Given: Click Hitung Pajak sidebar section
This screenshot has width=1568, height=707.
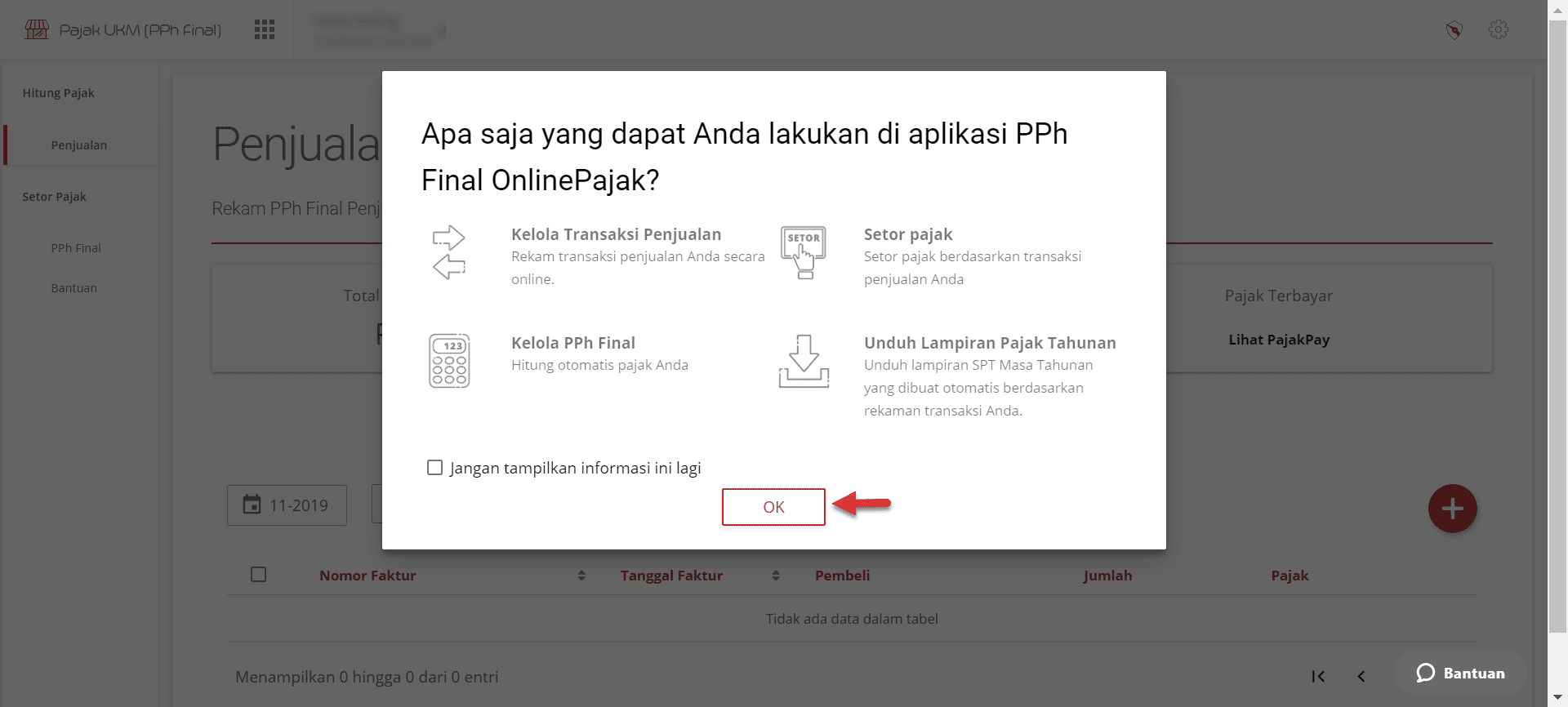Looking at the screenshot, I should pyautogui.click(x=59, y=93).
